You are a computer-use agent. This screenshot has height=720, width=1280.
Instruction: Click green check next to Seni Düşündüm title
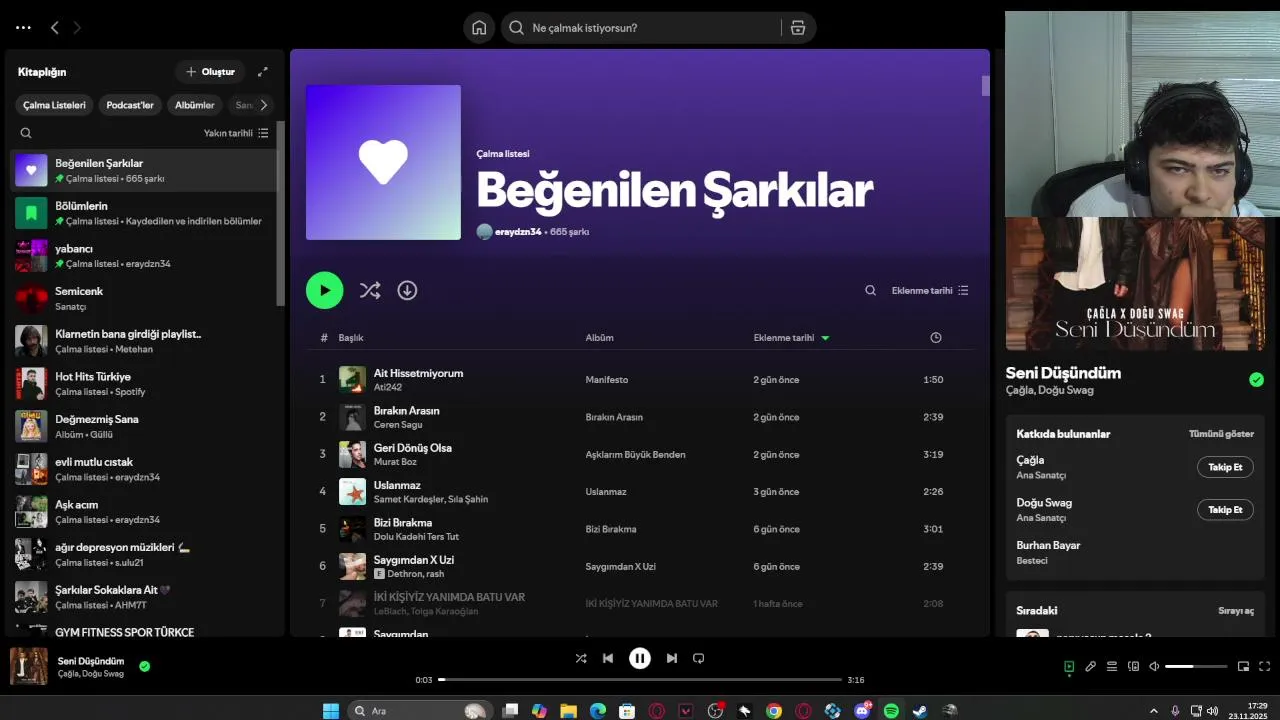[x=1256, y=380]
